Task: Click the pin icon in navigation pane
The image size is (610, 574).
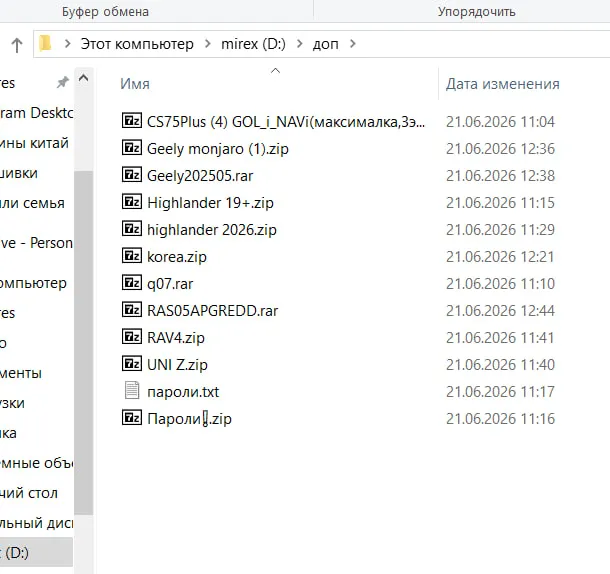Action: [x=63, y=82]
